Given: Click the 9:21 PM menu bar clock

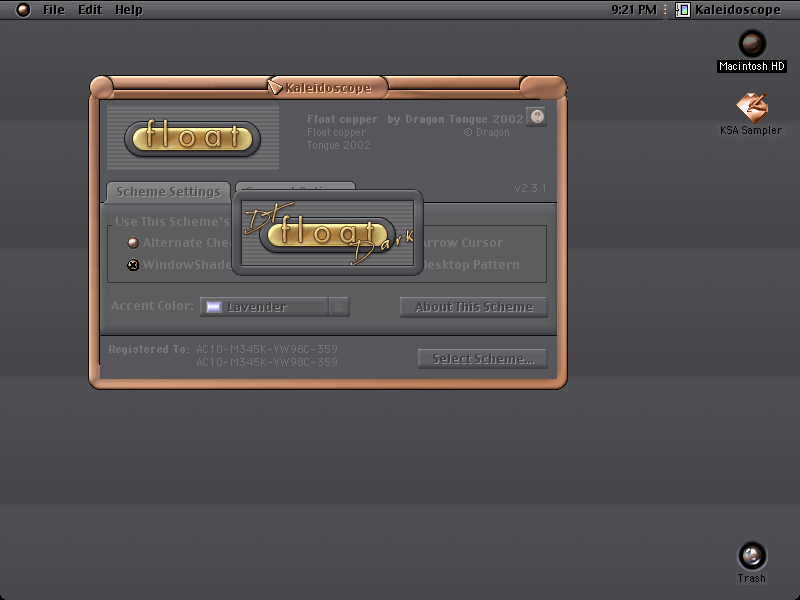Looking at the screenshot, I should point(634,10).
